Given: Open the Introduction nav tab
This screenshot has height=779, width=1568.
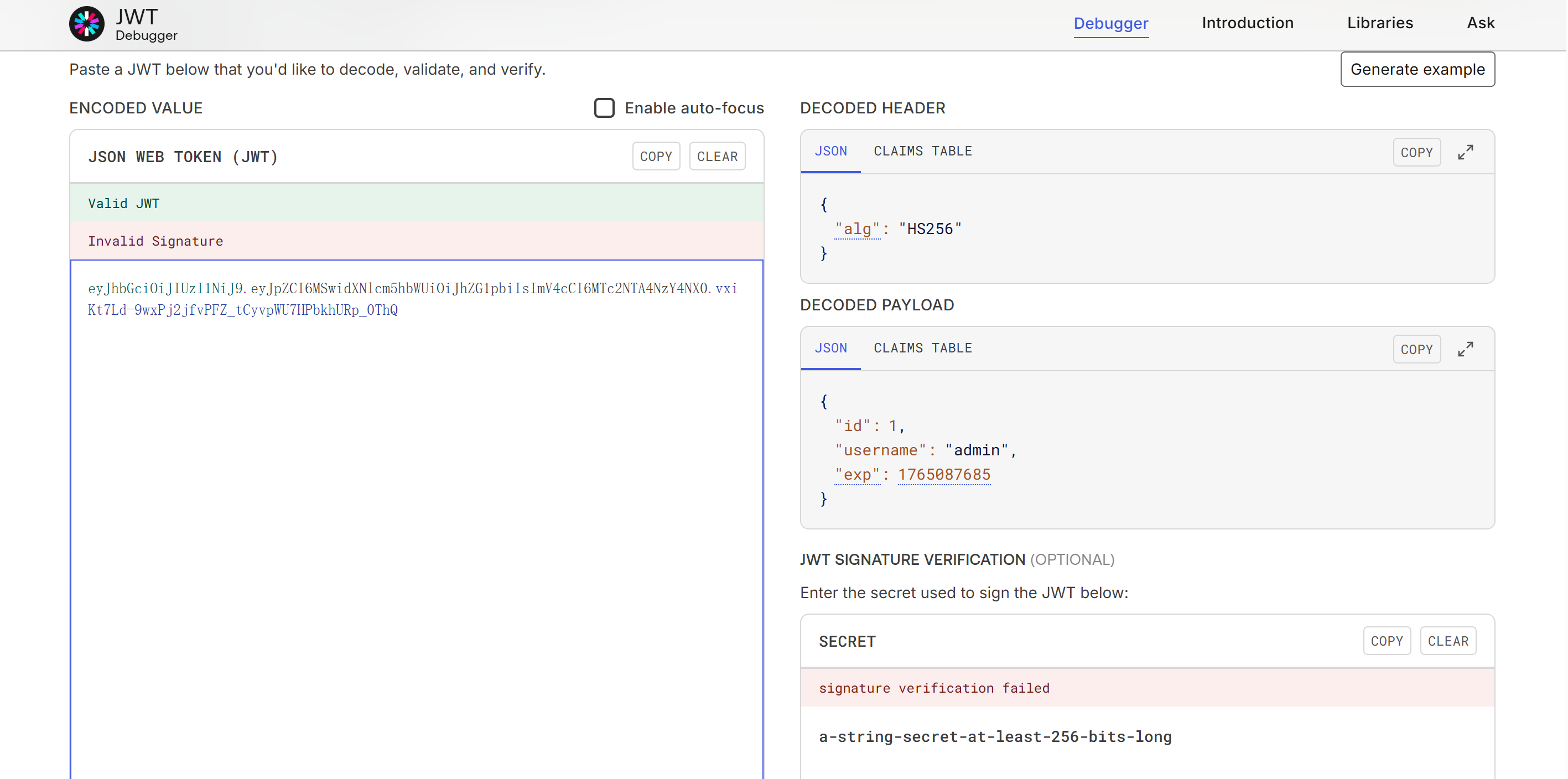Looking at the screenshot, I should coord(1247,23).
